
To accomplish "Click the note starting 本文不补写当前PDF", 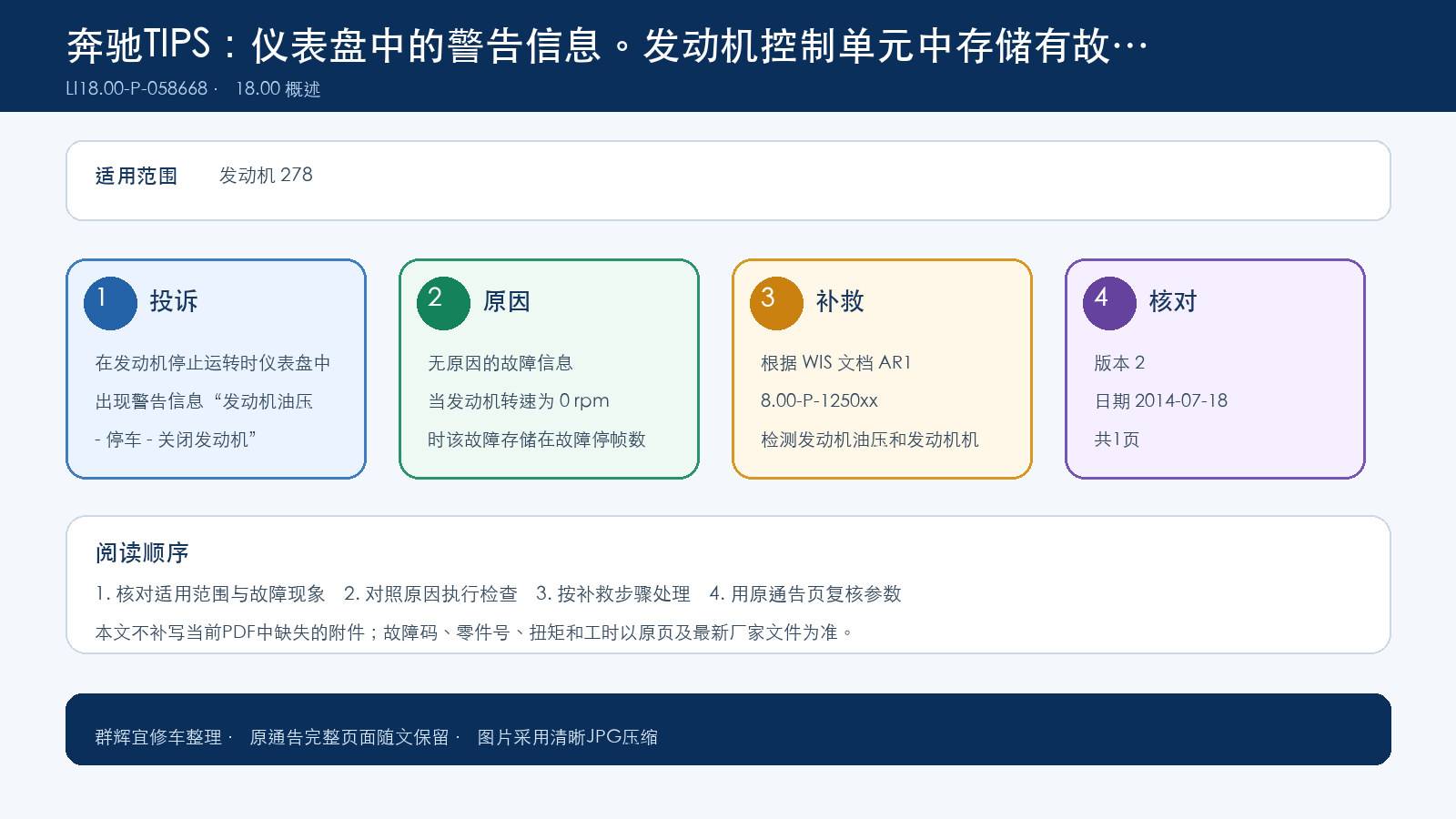I will point(475,632).
